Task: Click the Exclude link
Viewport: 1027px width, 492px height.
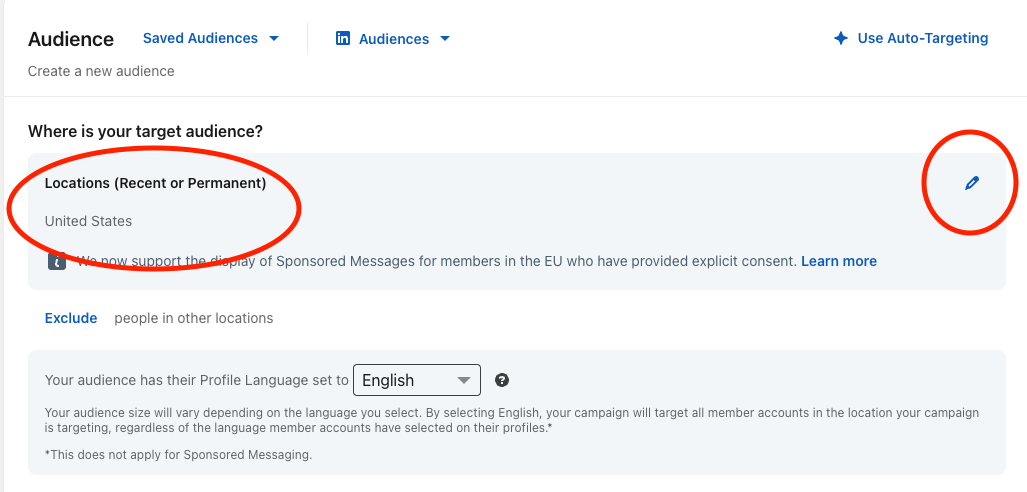Action: [x=71, y=318]
